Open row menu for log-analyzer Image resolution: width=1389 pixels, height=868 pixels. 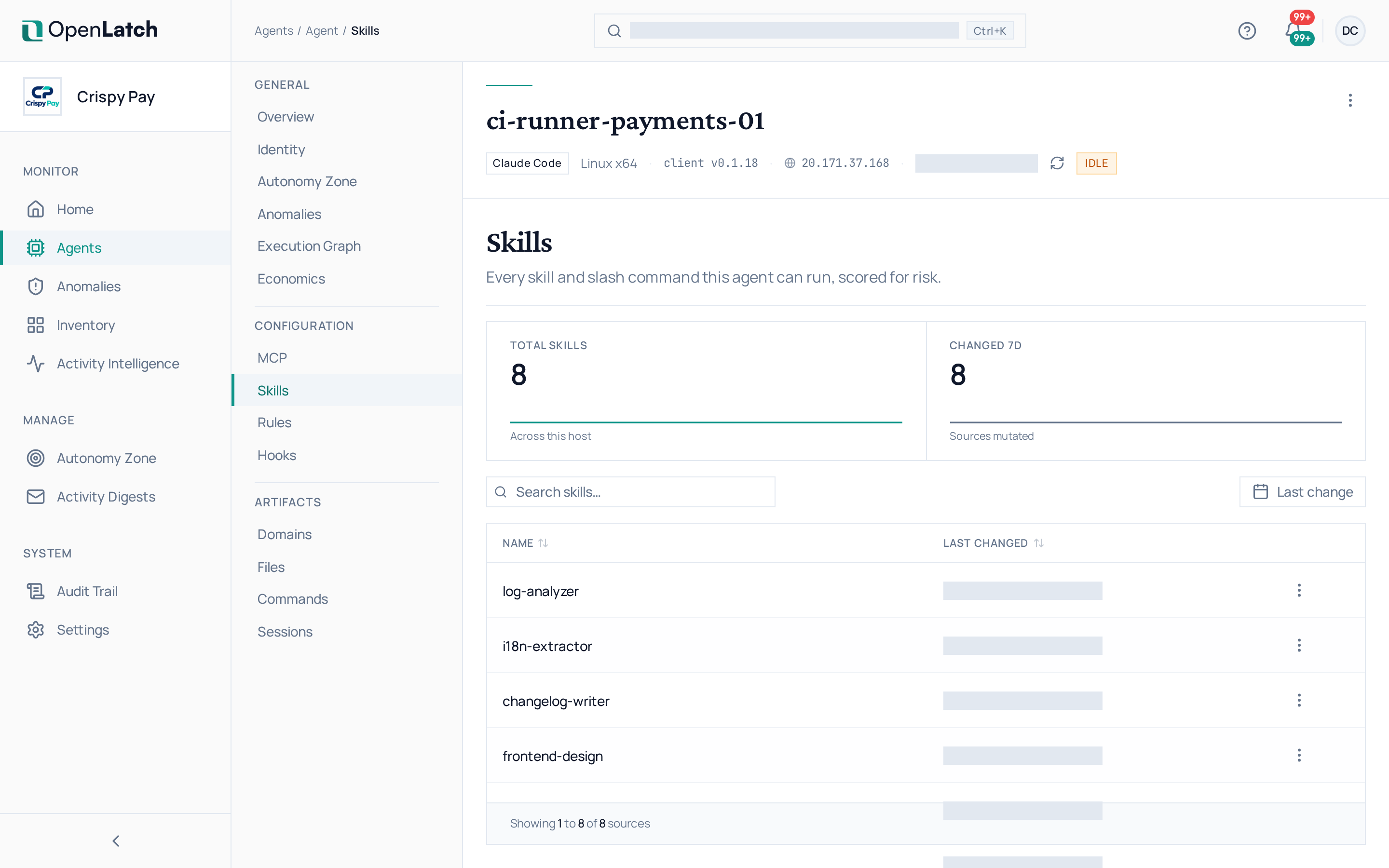[x=1299, y=590]
